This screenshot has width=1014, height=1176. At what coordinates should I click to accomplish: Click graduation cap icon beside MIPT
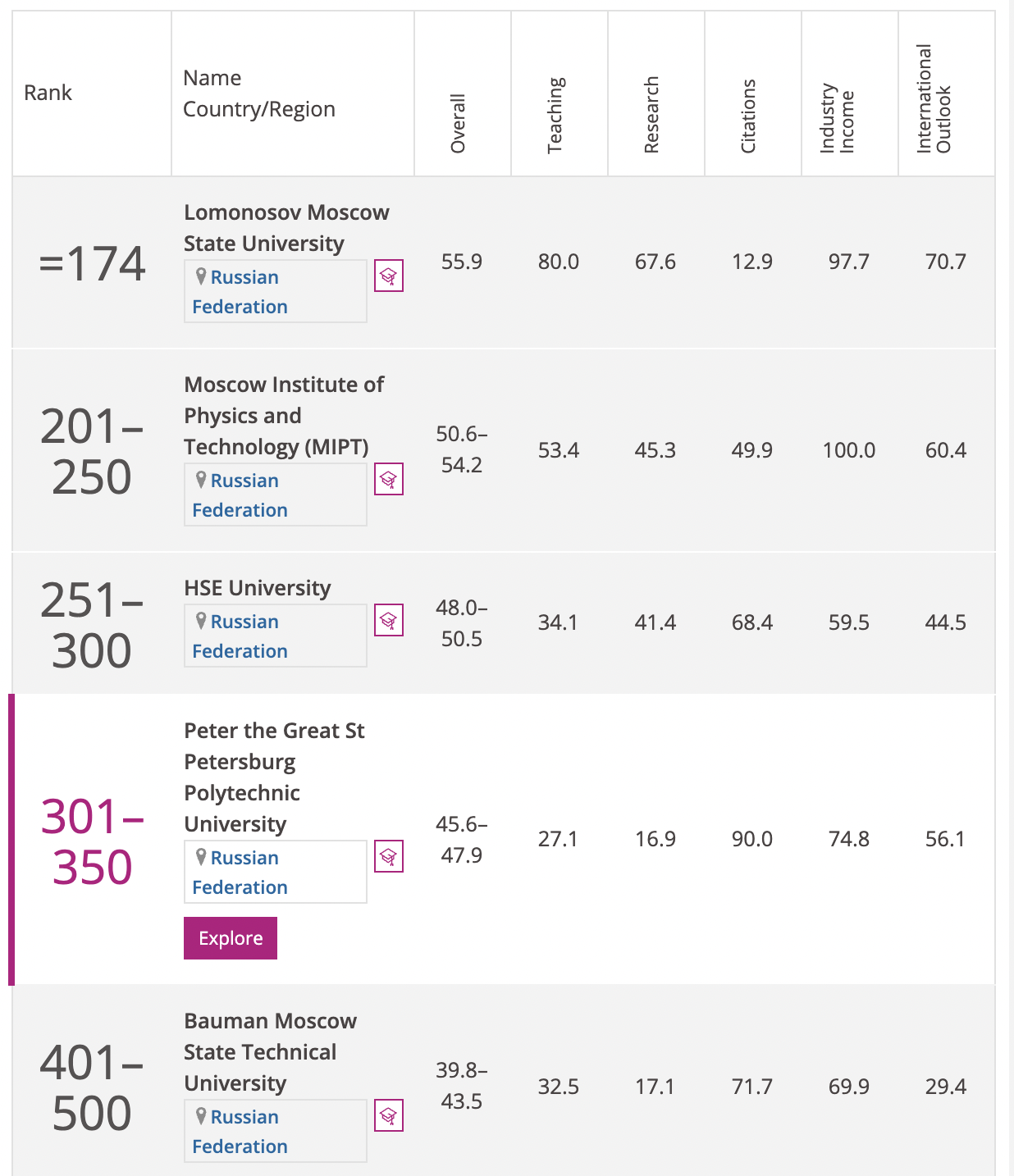pos(389,480)
